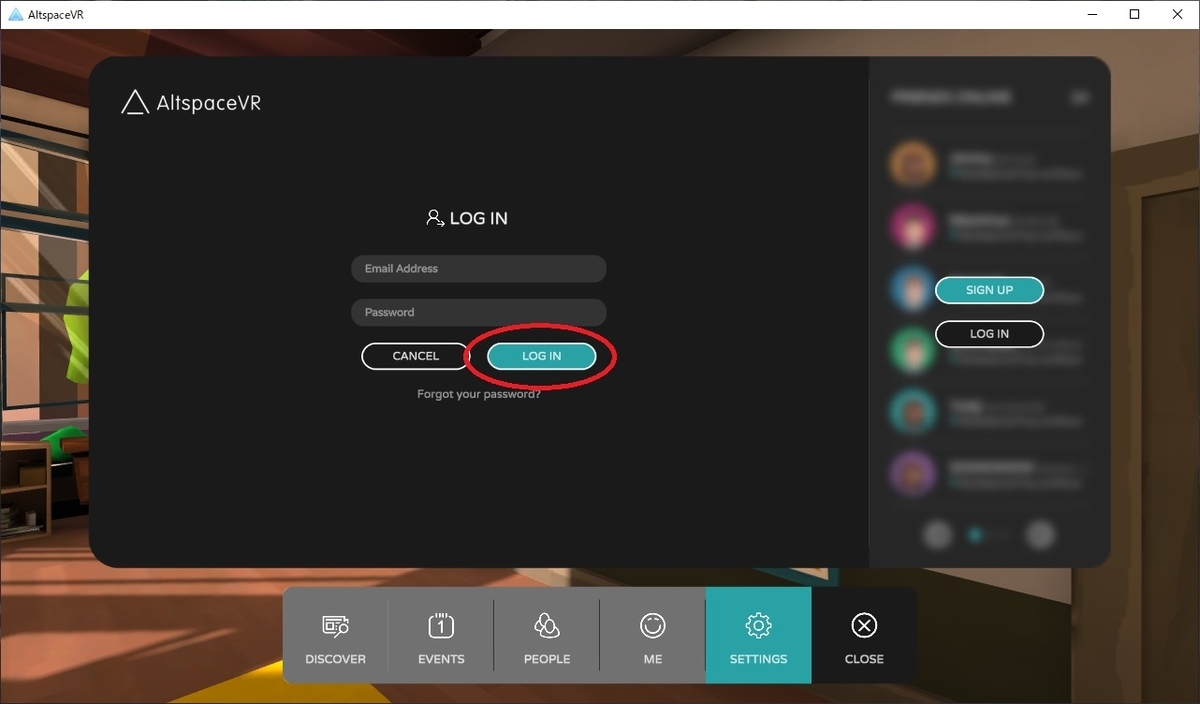Image resolution: width=1200 pixels, height=704 pixels.
Task: Click the Password field
Action: click(x=479, y=312)
